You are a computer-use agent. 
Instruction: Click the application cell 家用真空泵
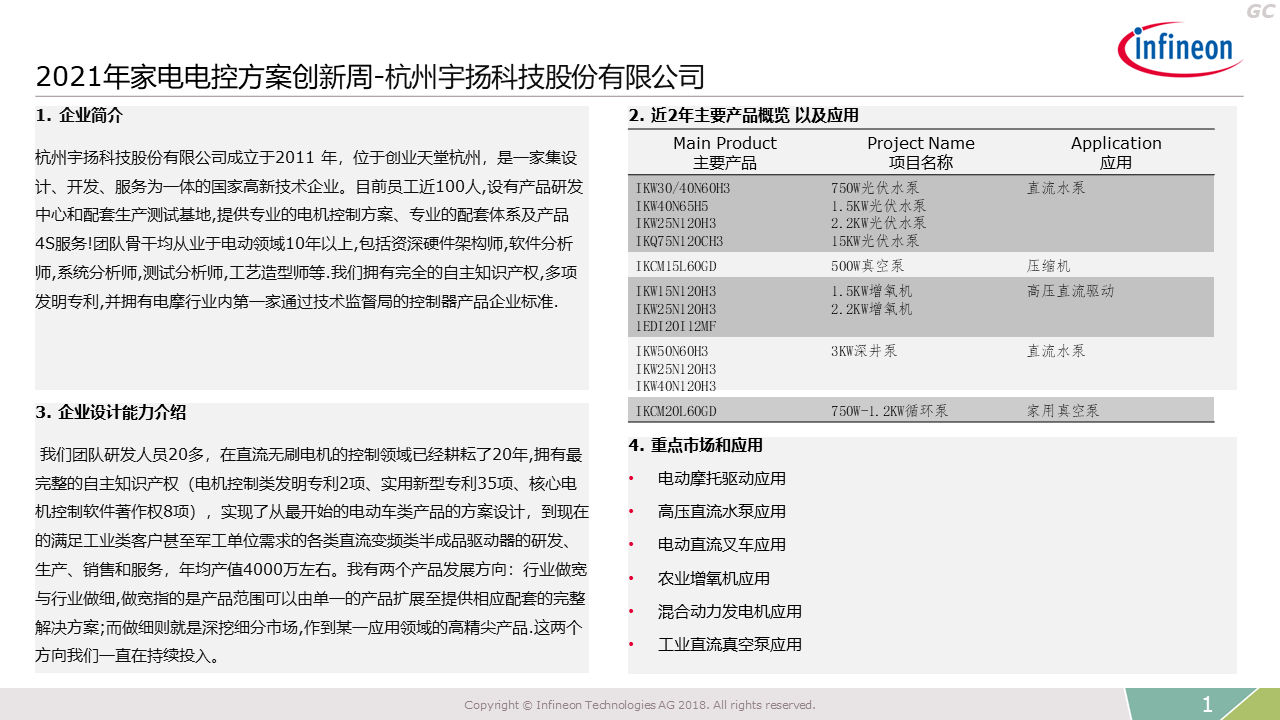tap(1062, 411)
